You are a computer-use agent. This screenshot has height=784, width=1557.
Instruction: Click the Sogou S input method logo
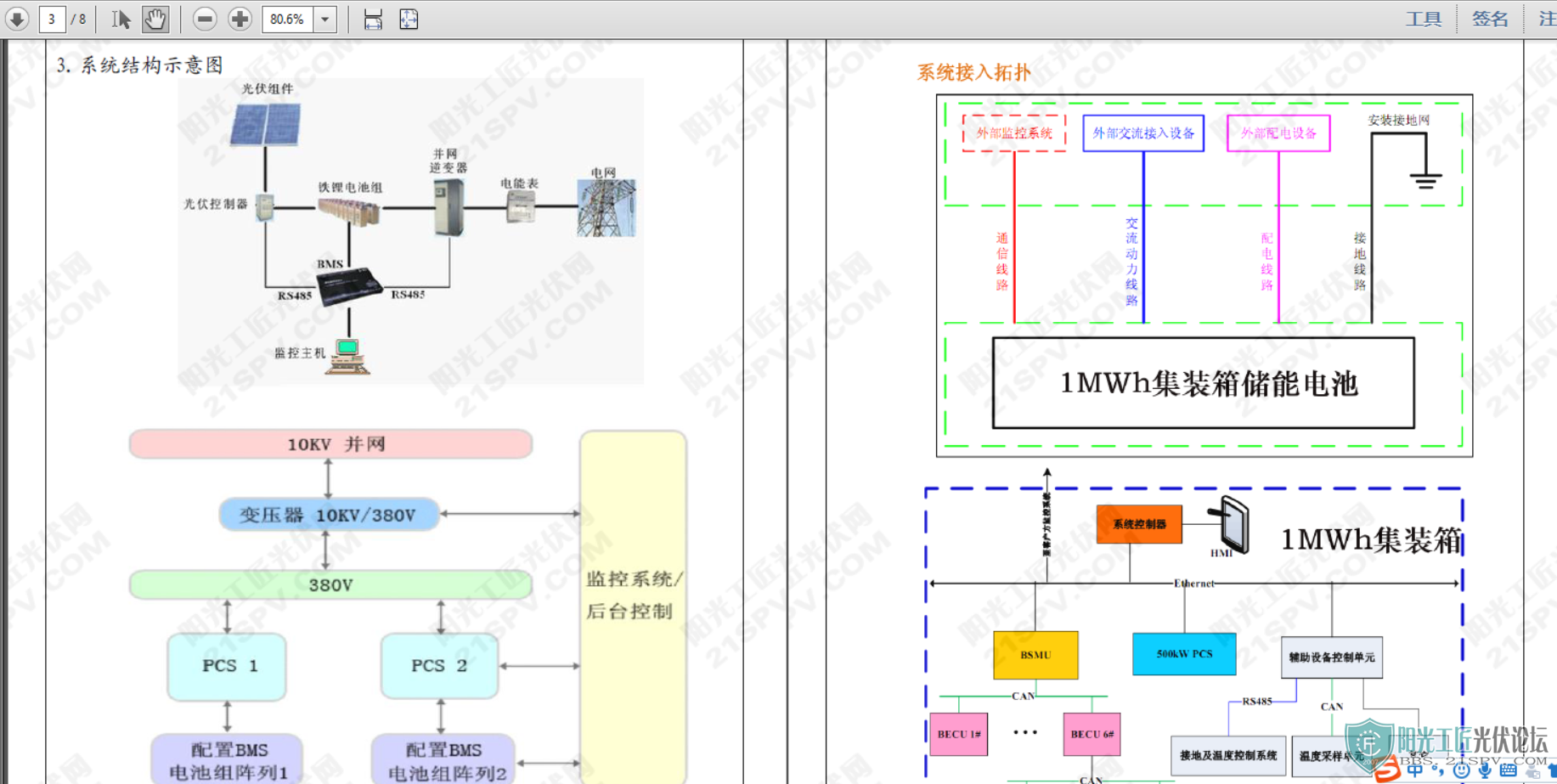coord(1387,770)
